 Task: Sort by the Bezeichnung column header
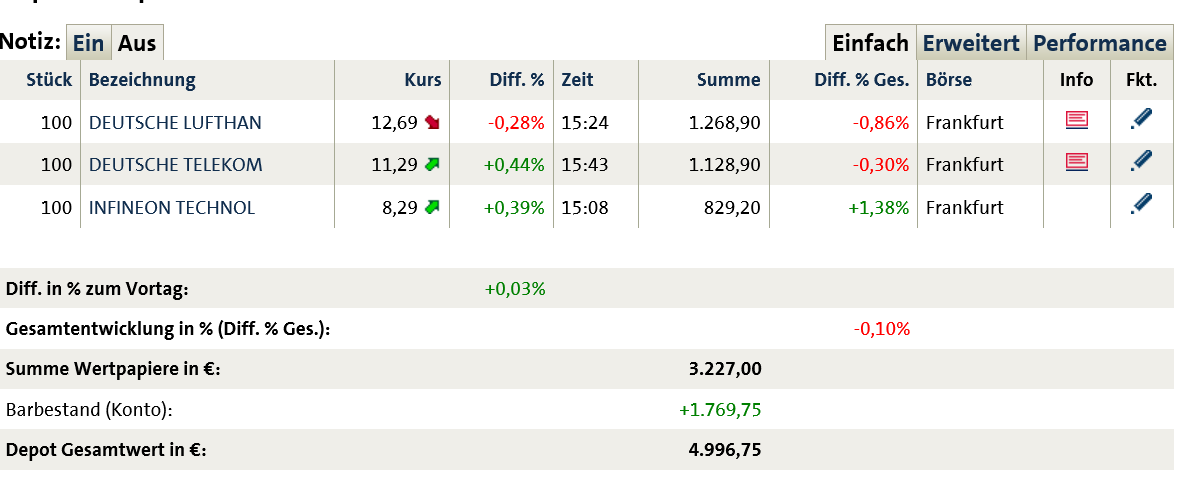tap(142, 80)
